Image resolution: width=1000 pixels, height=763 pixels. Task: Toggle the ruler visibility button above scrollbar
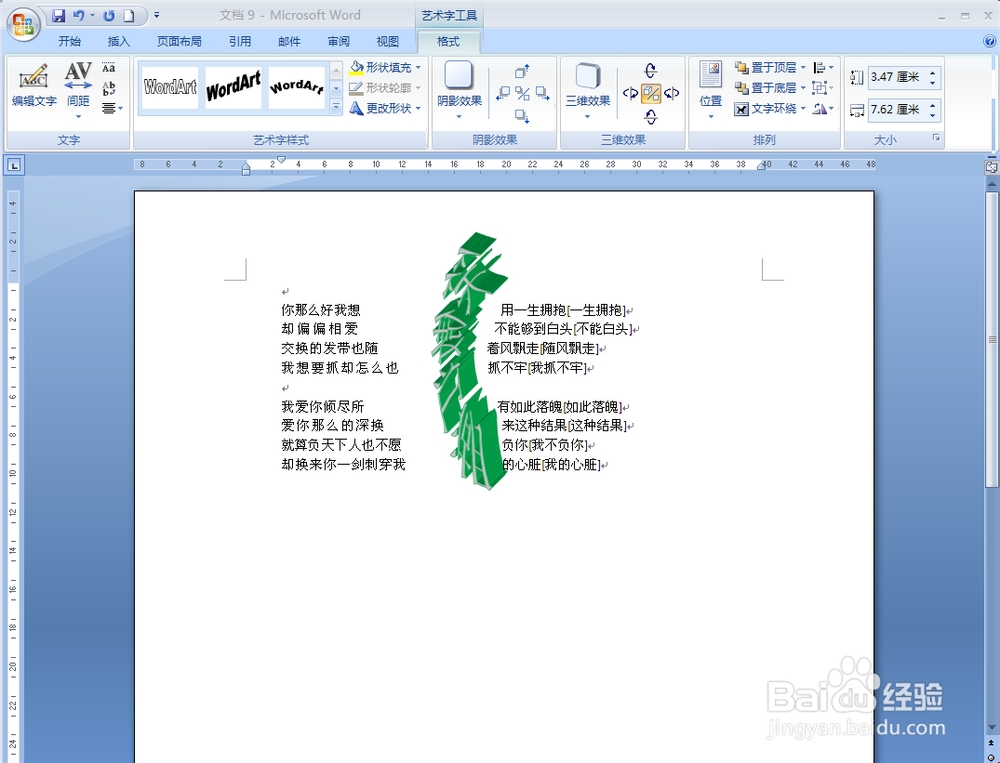[x=991, y=167]
